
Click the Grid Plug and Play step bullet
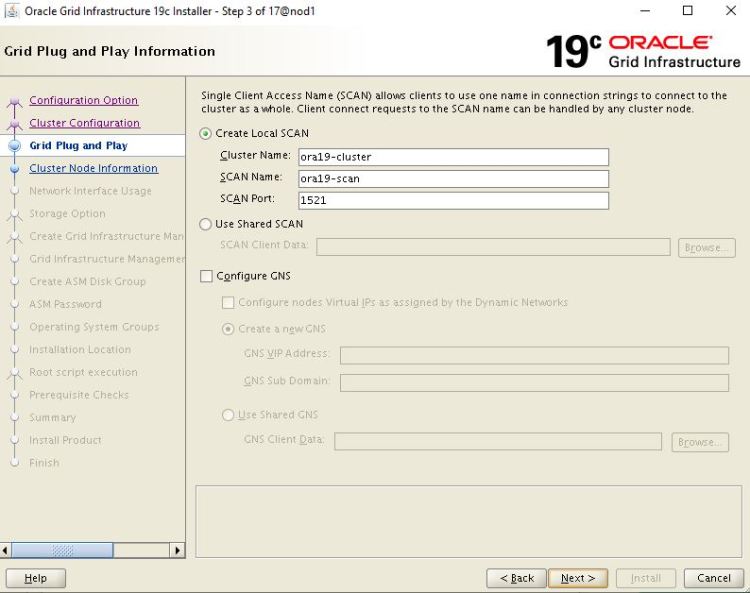15,146
